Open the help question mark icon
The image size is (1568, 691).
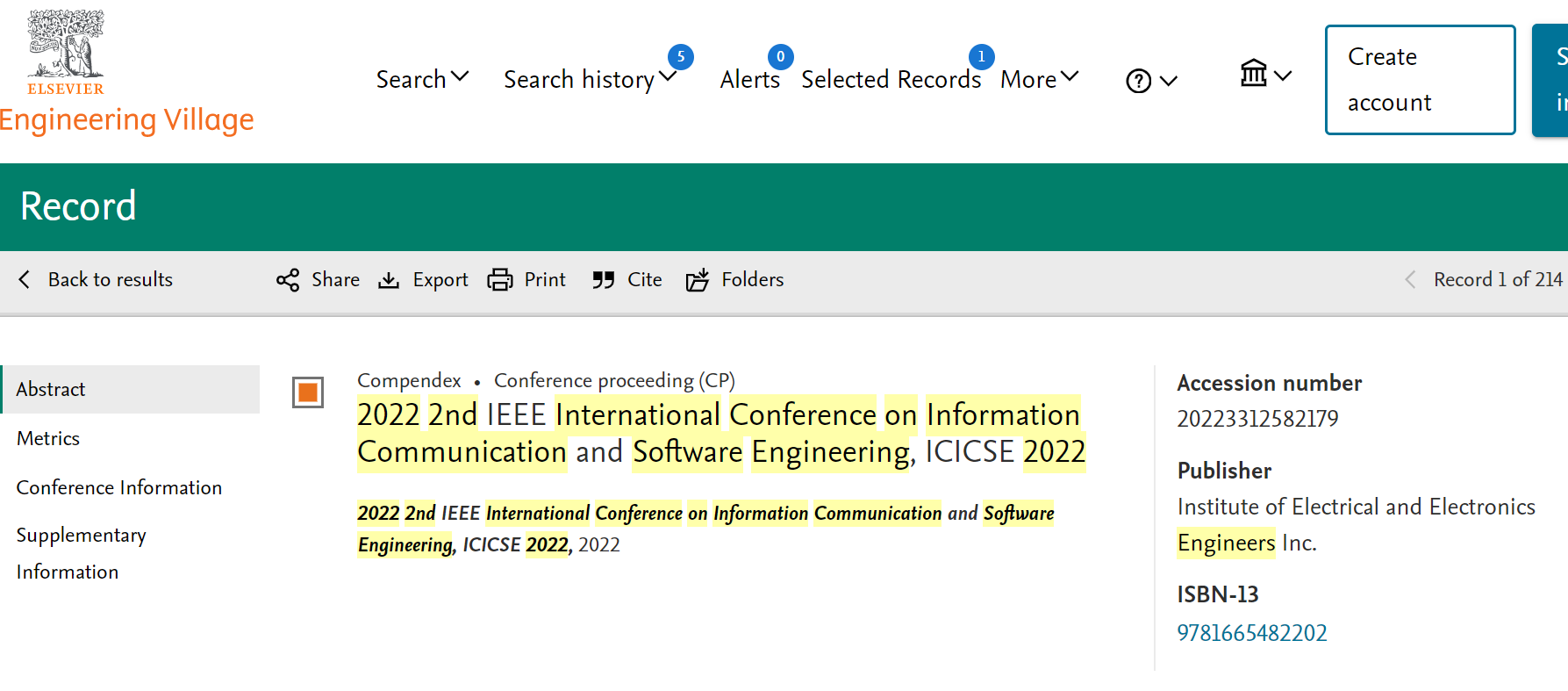coord(1138,81)
